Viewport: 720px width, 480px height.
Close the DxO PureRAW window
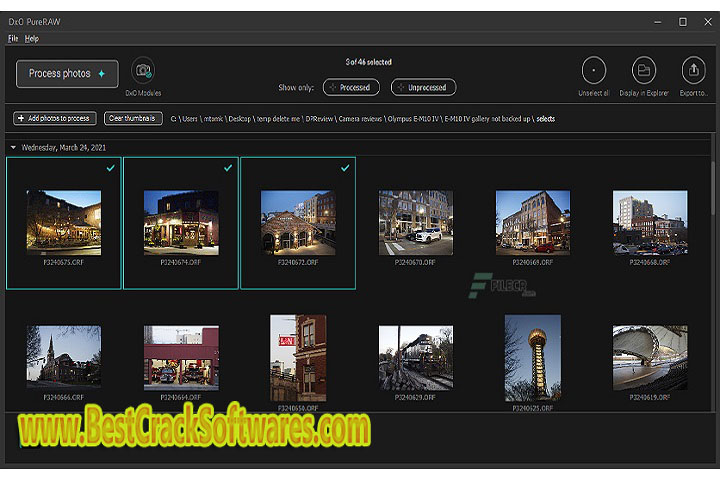(x=708, y=22)
